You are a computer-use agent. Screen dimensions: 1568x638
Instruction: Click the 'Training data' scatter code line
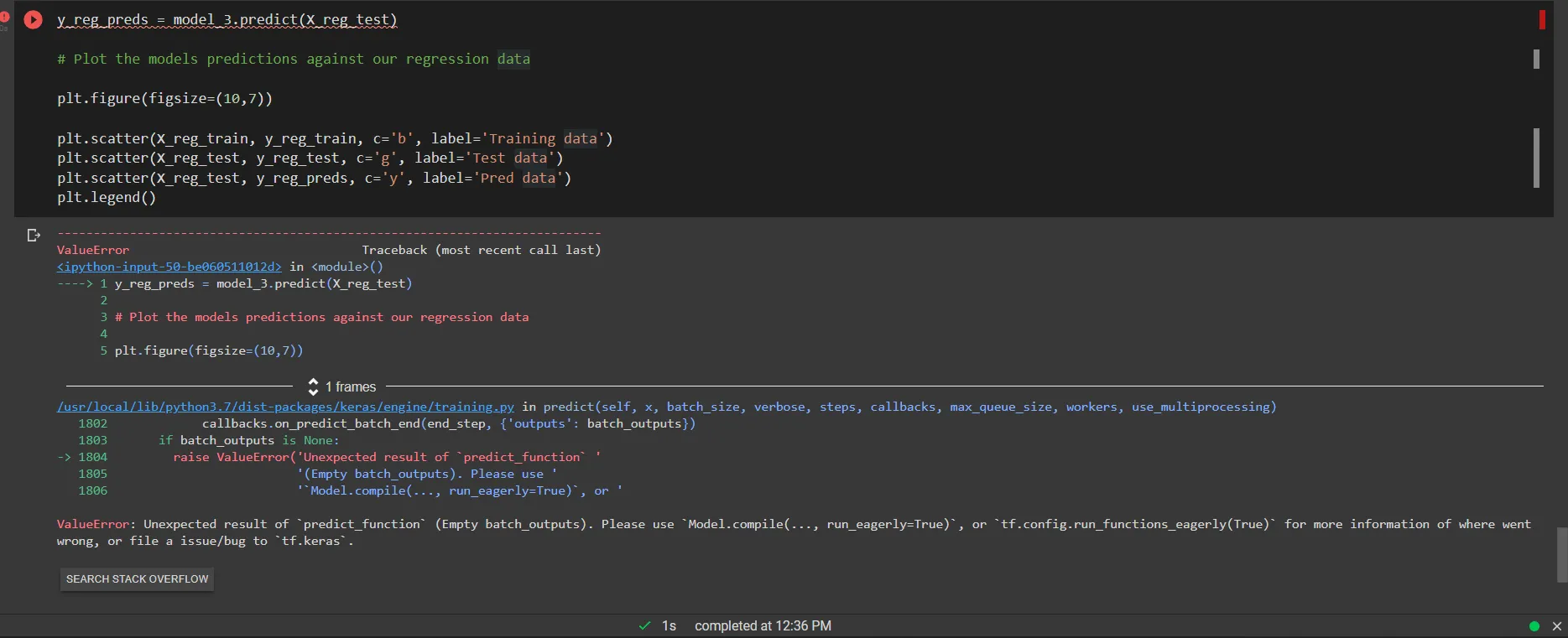tap(335, 139)
